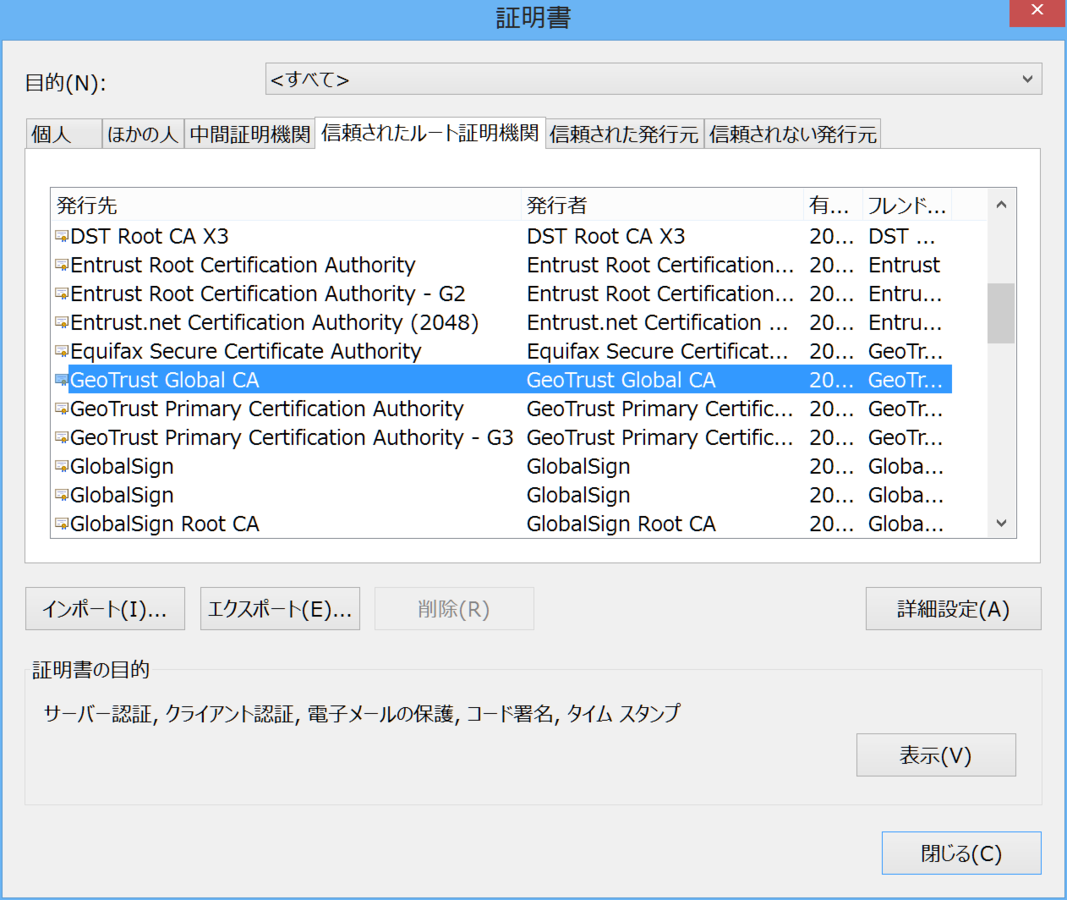Screen dimensions: 1067x900
Task: Click the 表示(V) button
Action: (x=936, y=755)
